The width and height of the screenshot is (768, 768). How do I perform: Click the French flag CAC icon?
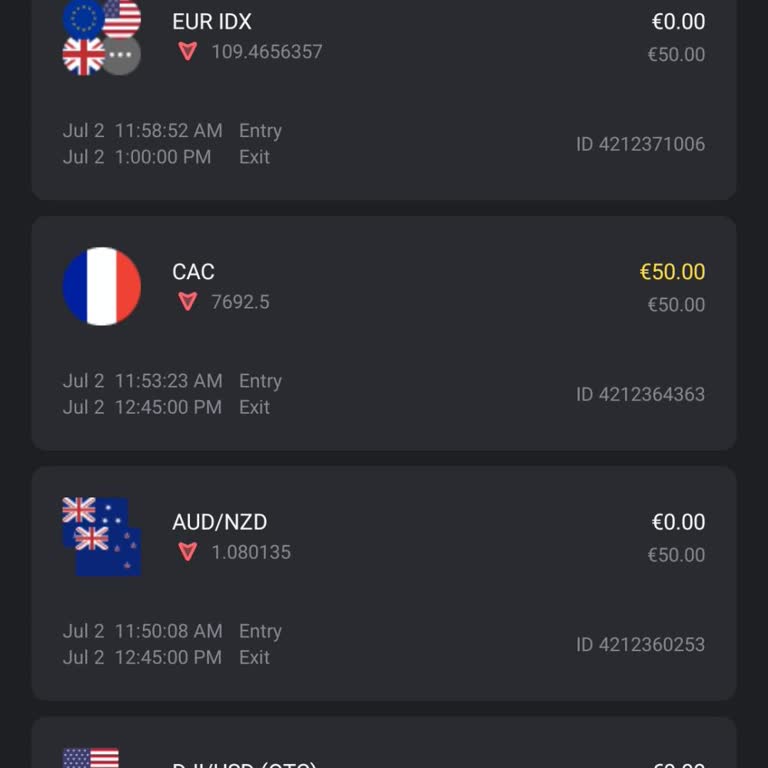(x=101, y=286)
